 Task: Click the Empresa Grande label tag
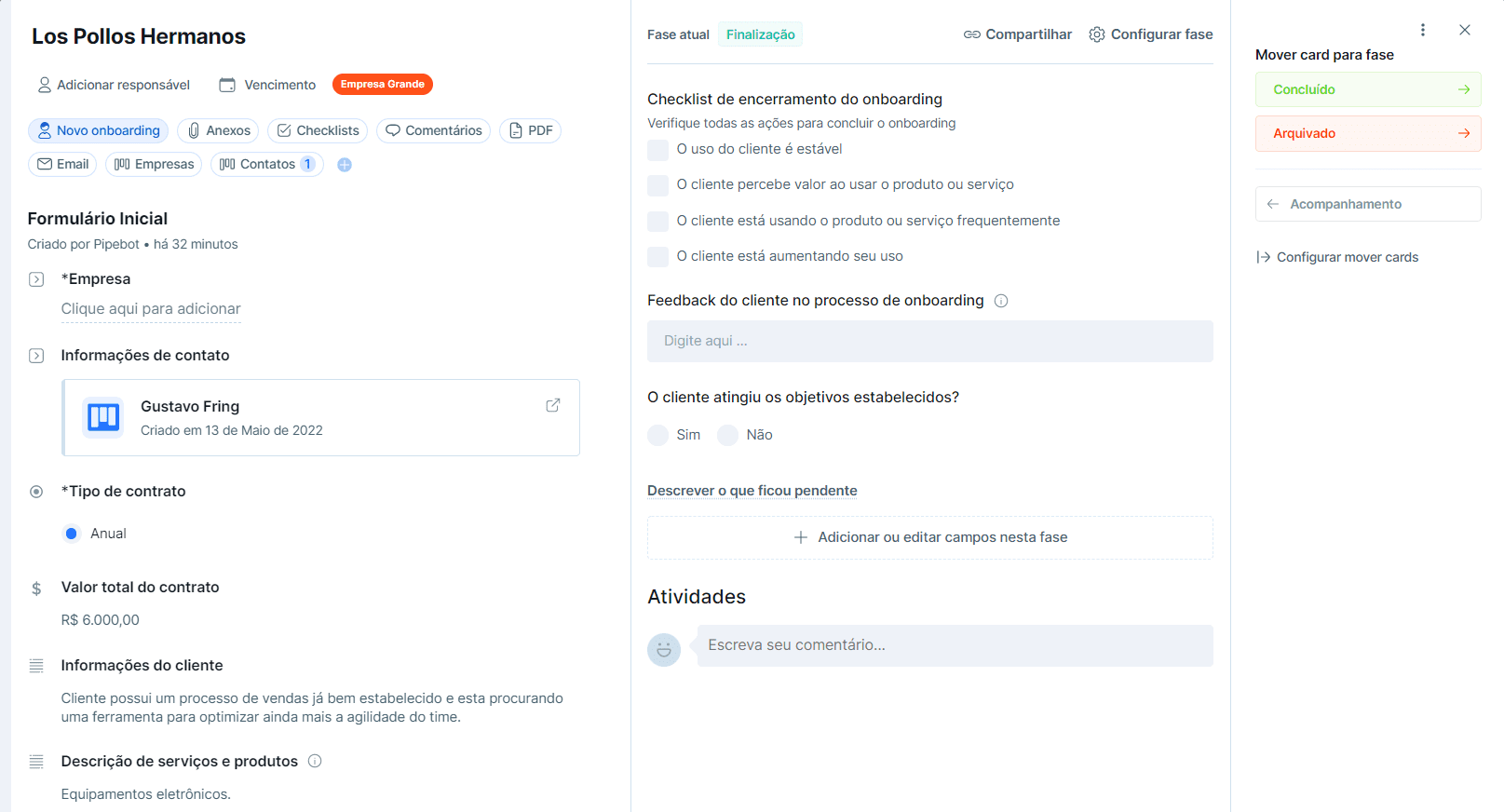click(x=383, y=84)
